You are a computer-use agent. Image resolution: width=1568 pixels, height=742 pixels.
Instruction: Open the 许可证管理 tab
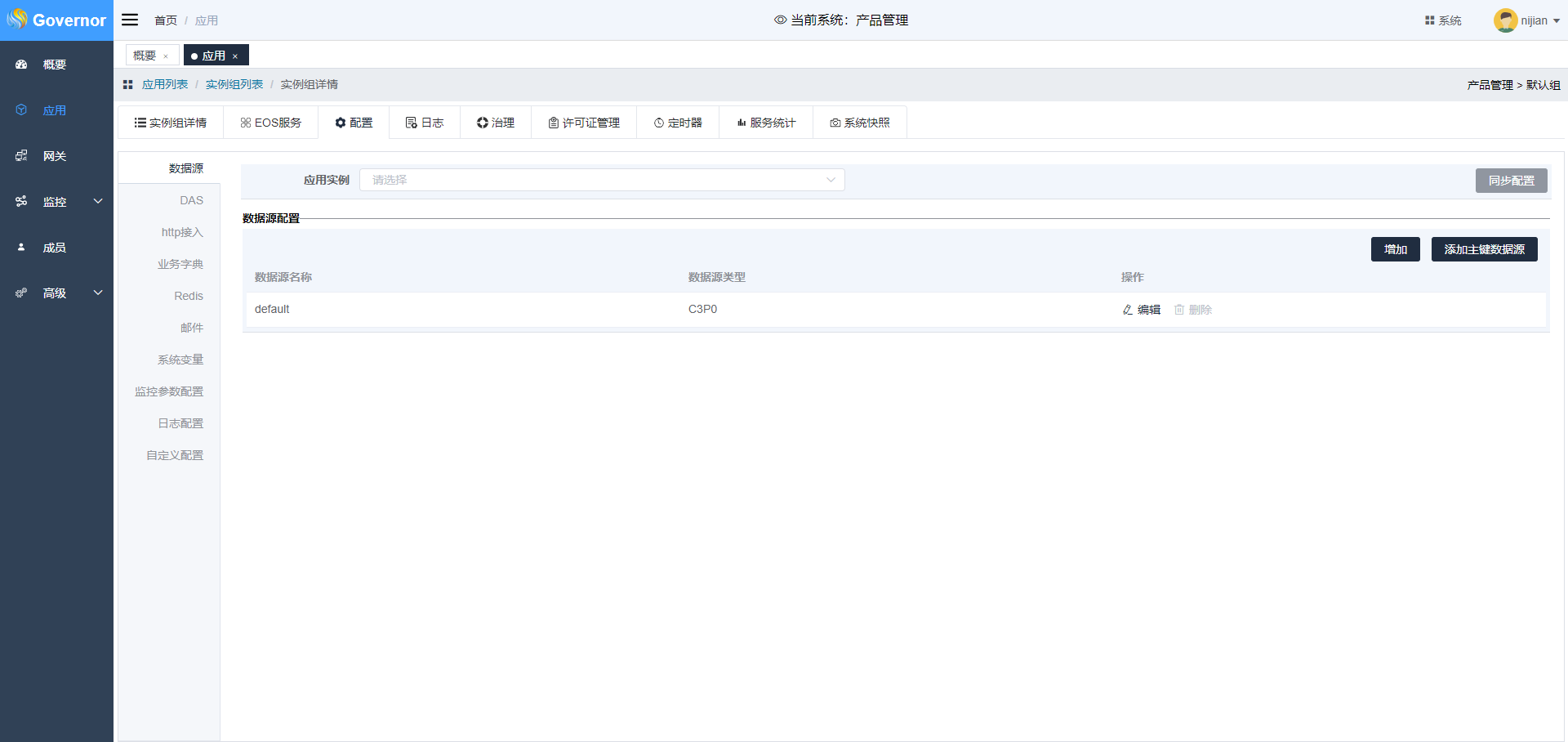point(584,123)
